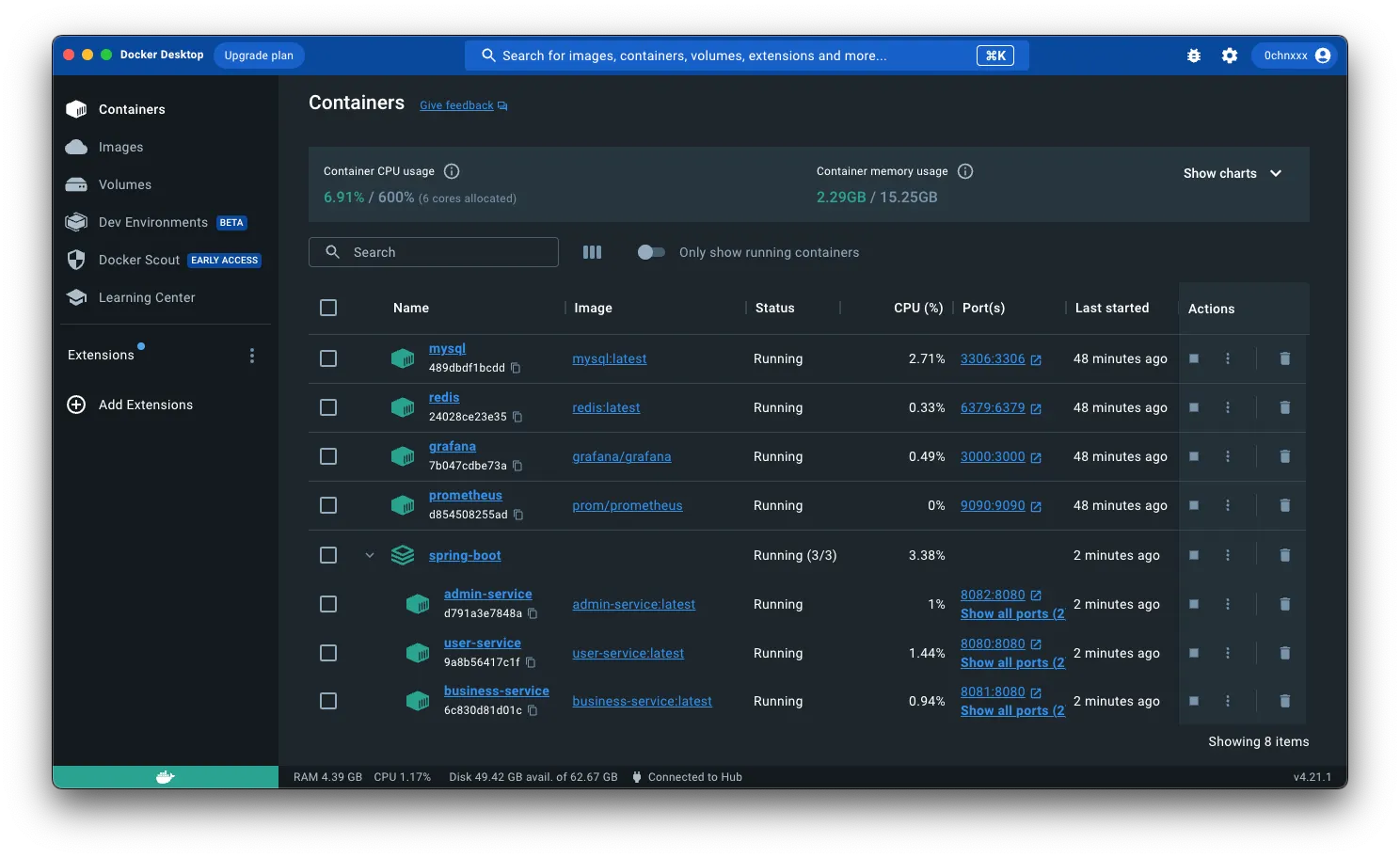Screen dimensions: 1400x858
Task: Collapse the spring-boot stack group
Action: point(370,555)
